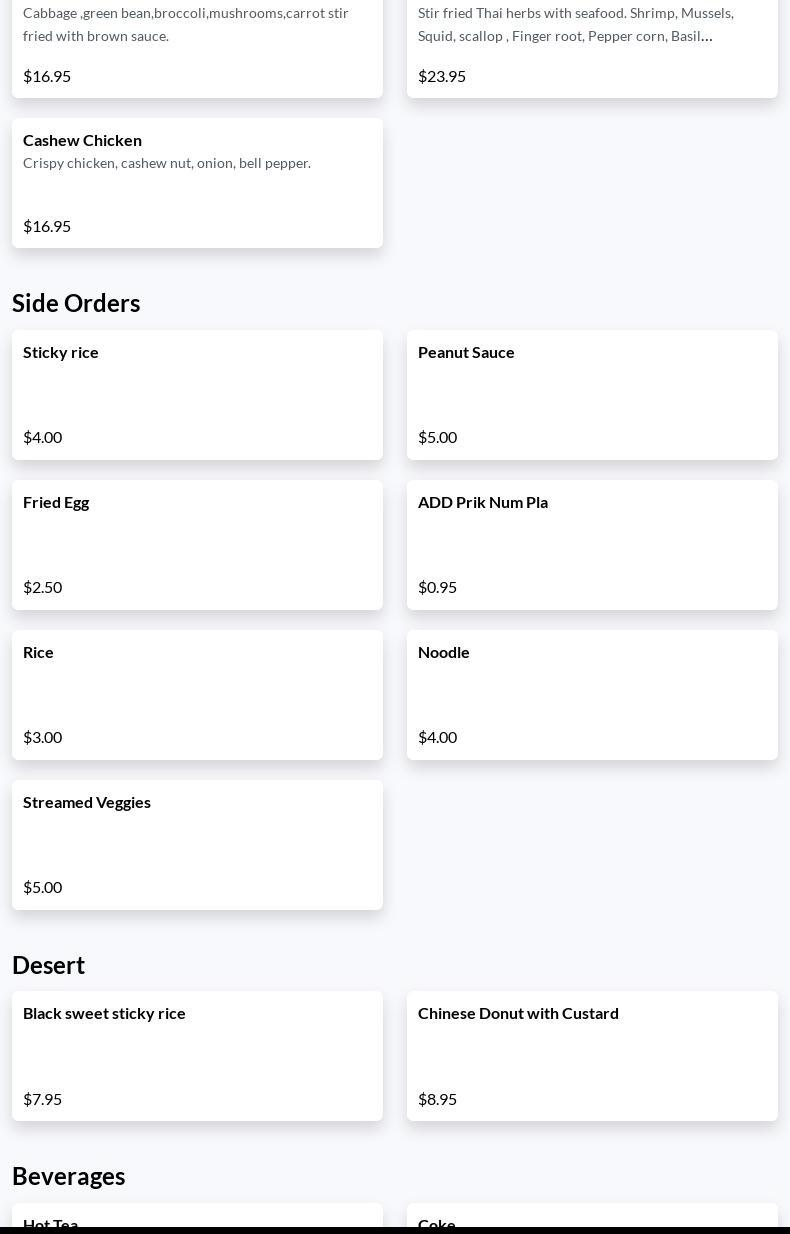The image size is (790, 1234).
Task: Click the $8.95 price on Chinese Donut
Action: coord(437,1099)
